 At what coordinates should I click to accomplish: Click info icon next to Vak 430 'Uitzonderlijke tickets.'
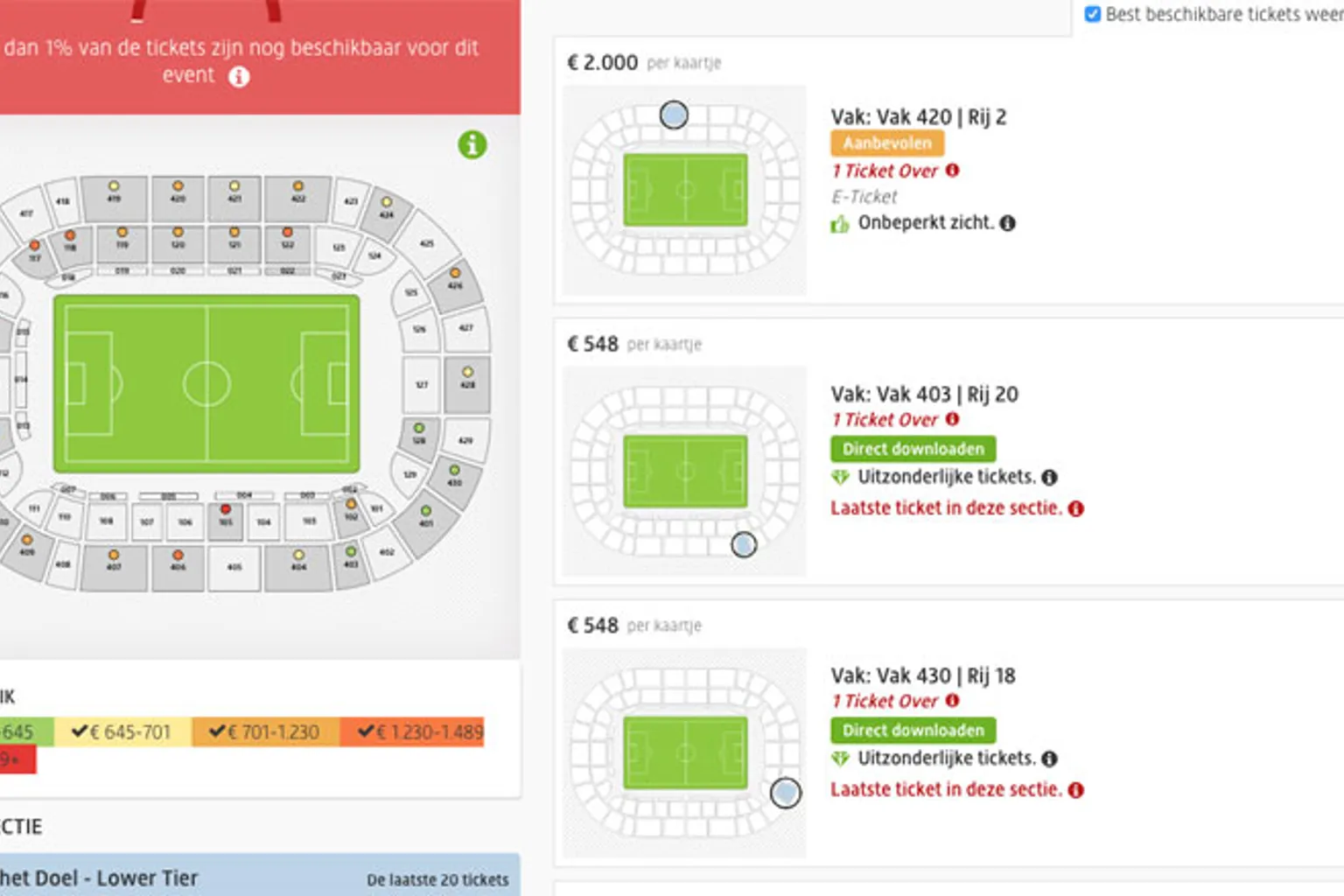click(x=1050, y=759)
